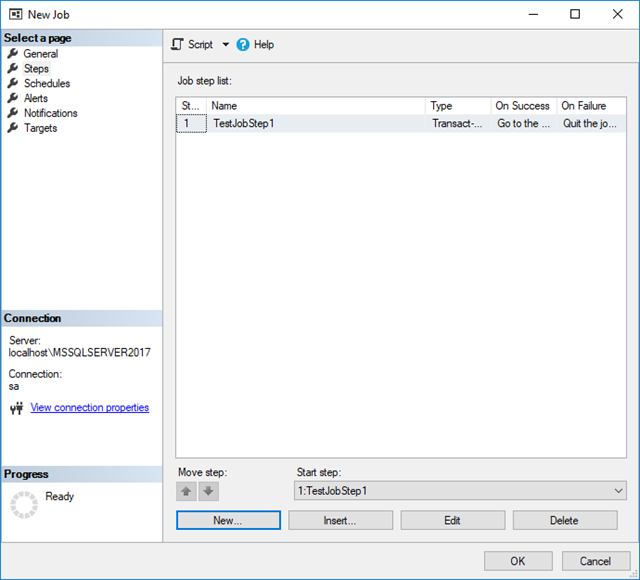Click the connection properties icon
The height and width of the screenshot is (580, 640).
point(16,408)
